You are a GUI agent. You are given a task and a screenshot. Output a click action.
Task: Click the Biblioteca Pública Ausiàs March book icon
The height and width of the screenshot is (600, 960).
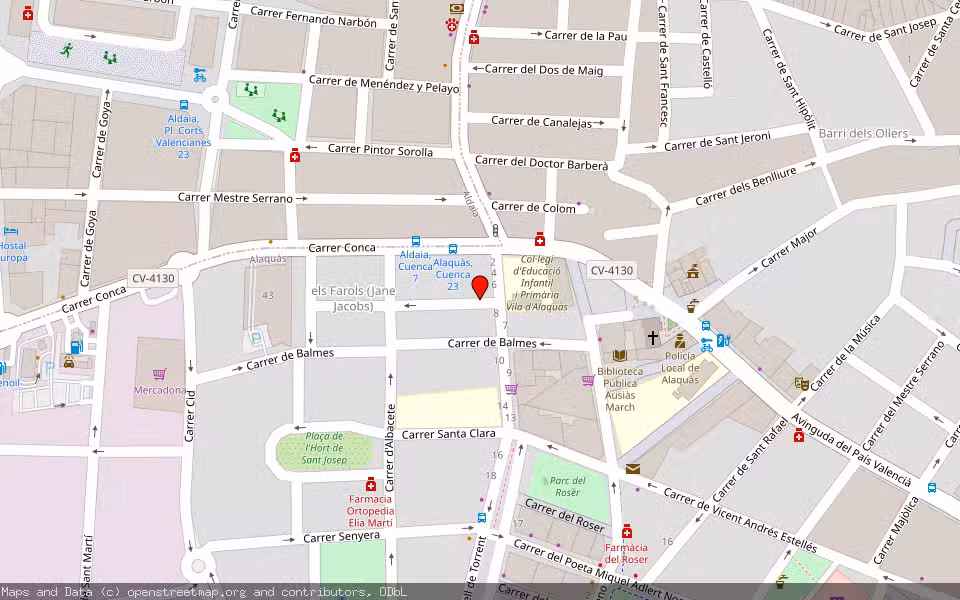620,356
